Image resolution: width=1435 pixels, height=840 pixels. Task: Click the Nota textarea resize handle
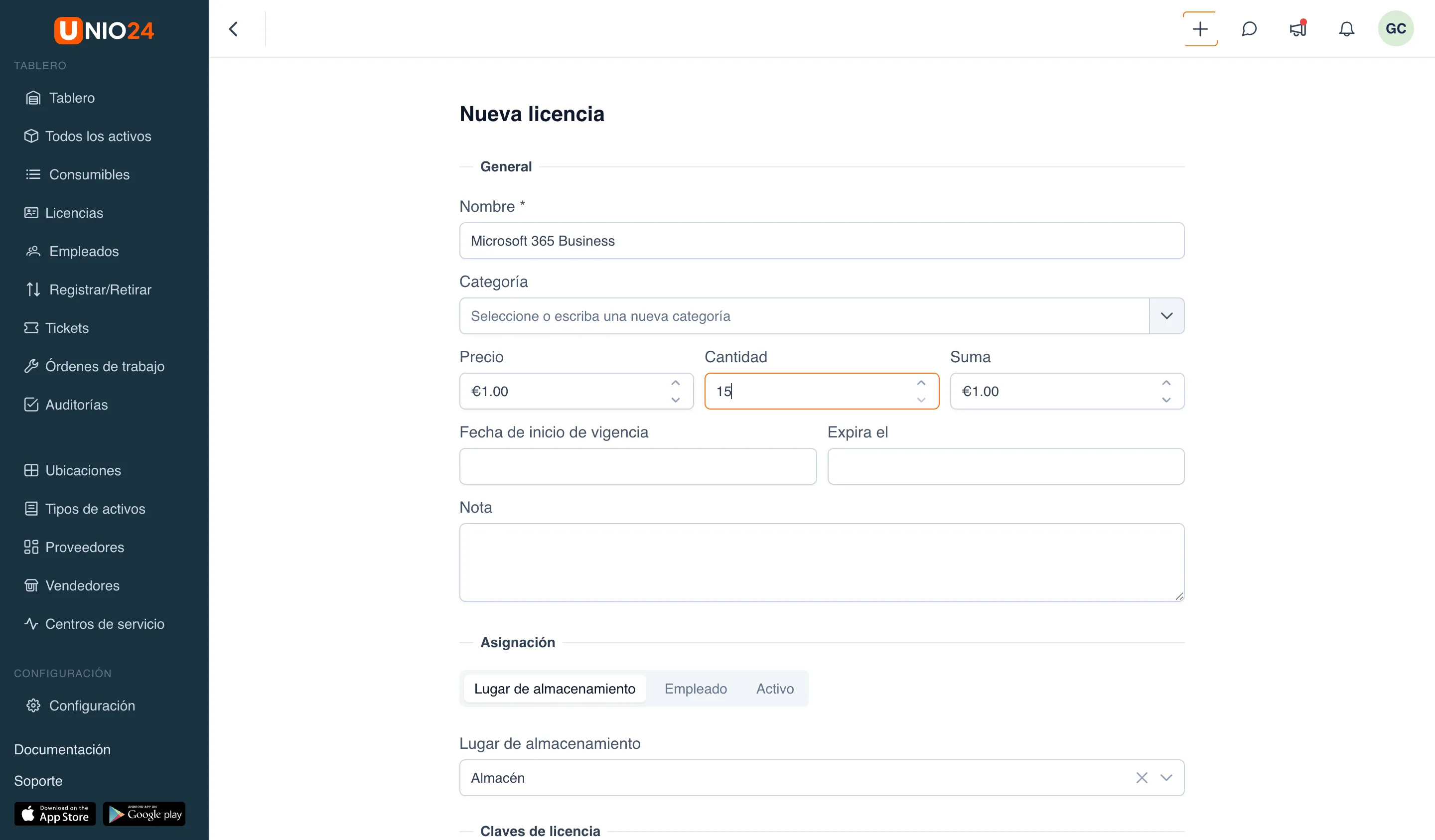(x=1179, y=596)
